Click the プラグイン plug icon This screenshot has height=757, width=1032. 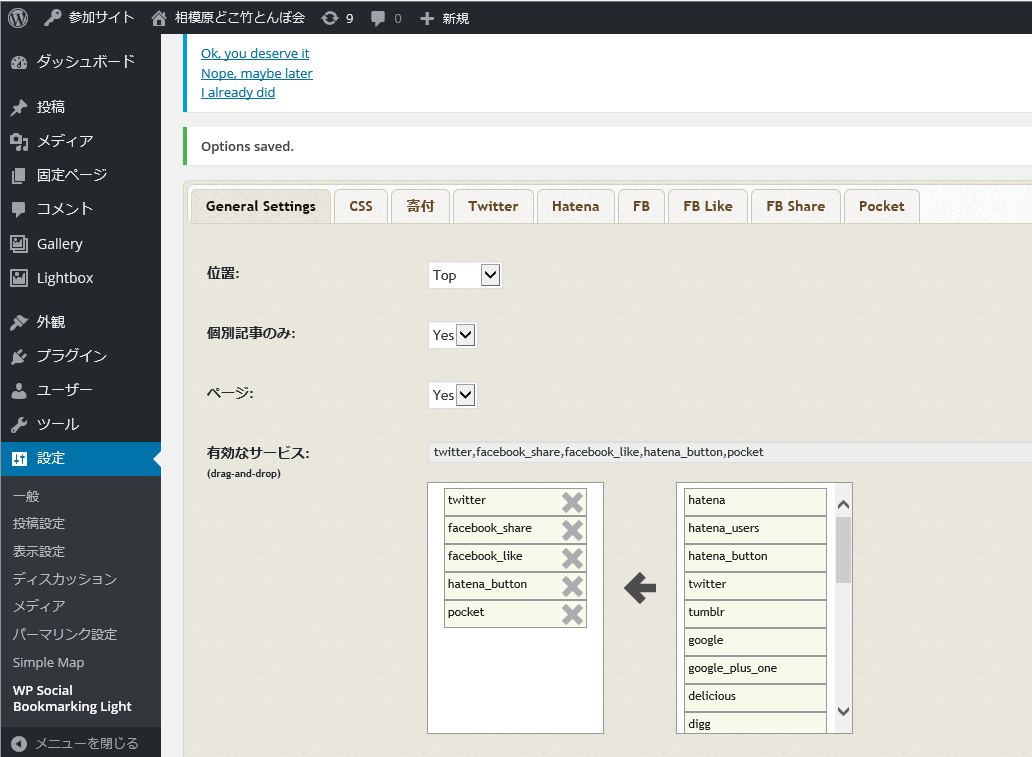[19, 356]
